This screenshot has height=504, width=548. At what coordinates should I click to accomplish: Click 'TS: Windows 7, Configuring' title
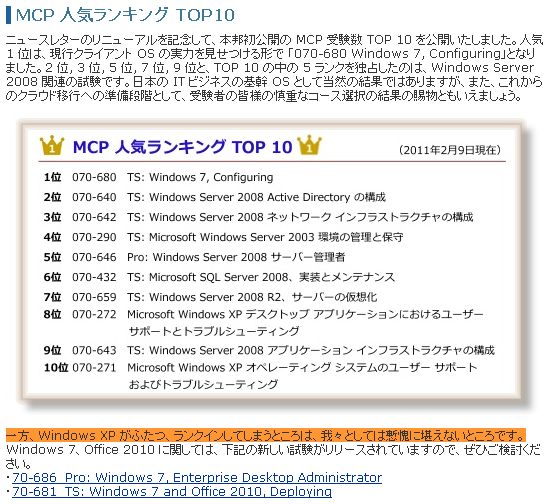200,177
